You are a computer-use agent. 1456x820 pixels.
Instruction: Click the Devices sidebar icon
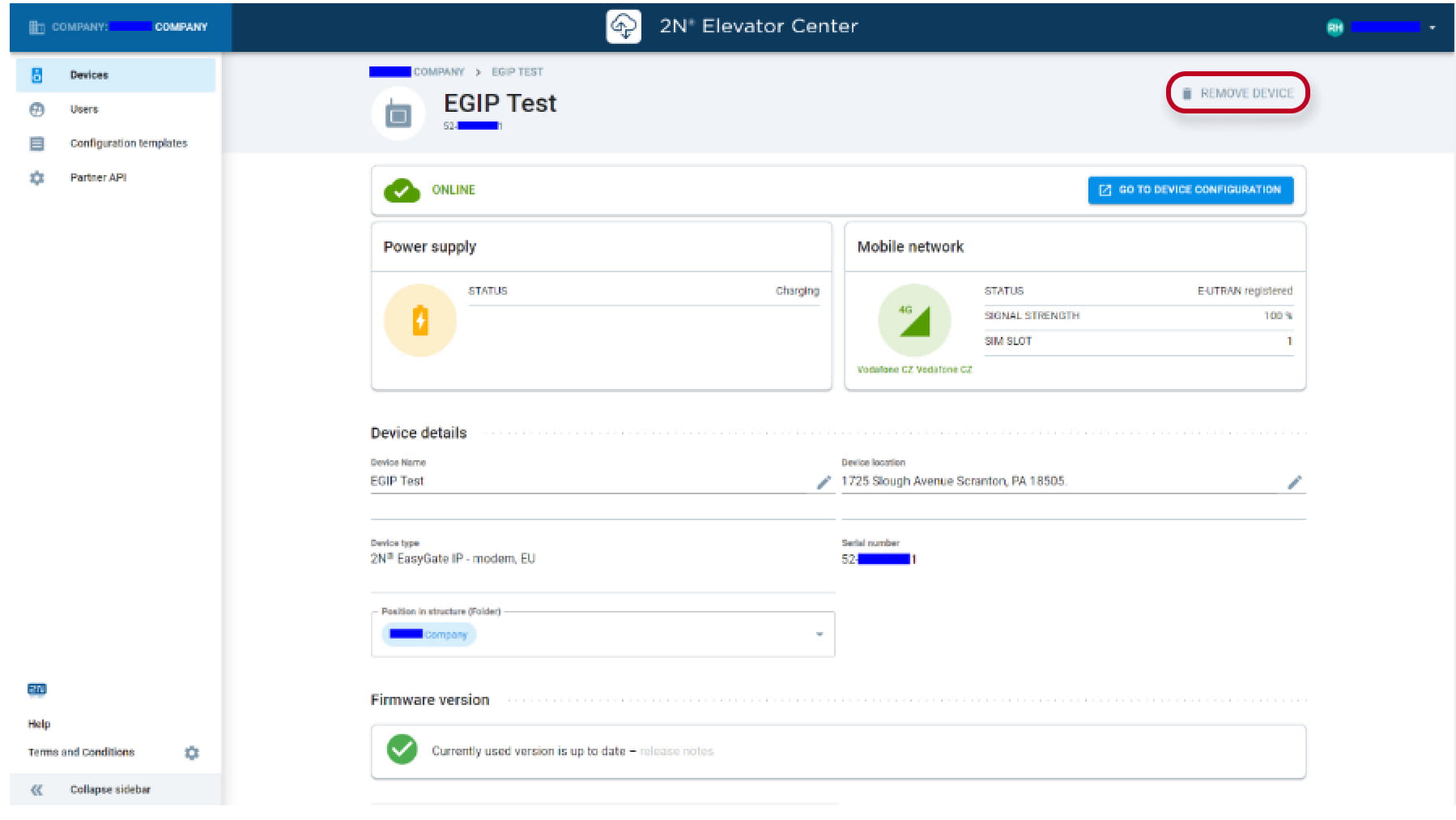tap(36, 75)
